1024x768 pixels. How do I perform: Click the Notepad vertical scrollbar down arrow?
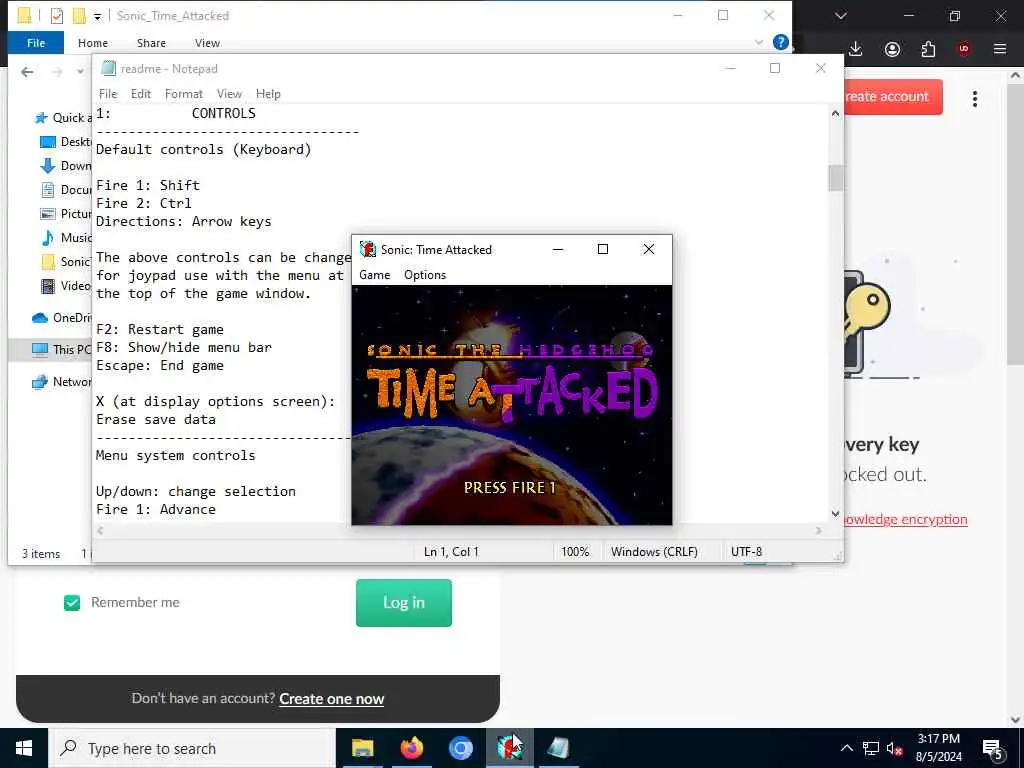(x=835, y=514)
